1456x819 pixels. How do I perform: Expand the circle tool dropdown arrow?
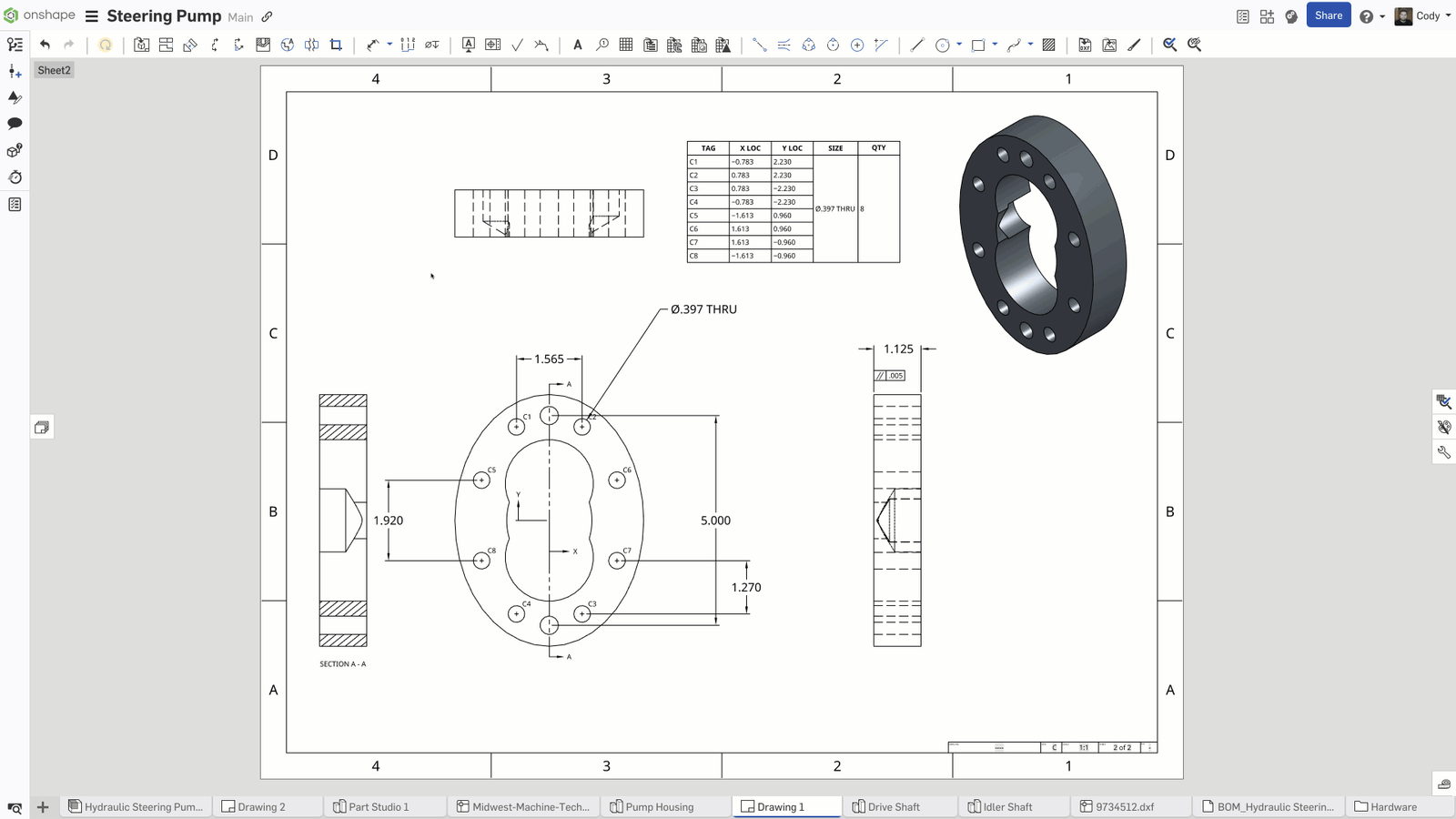[959, 45]
